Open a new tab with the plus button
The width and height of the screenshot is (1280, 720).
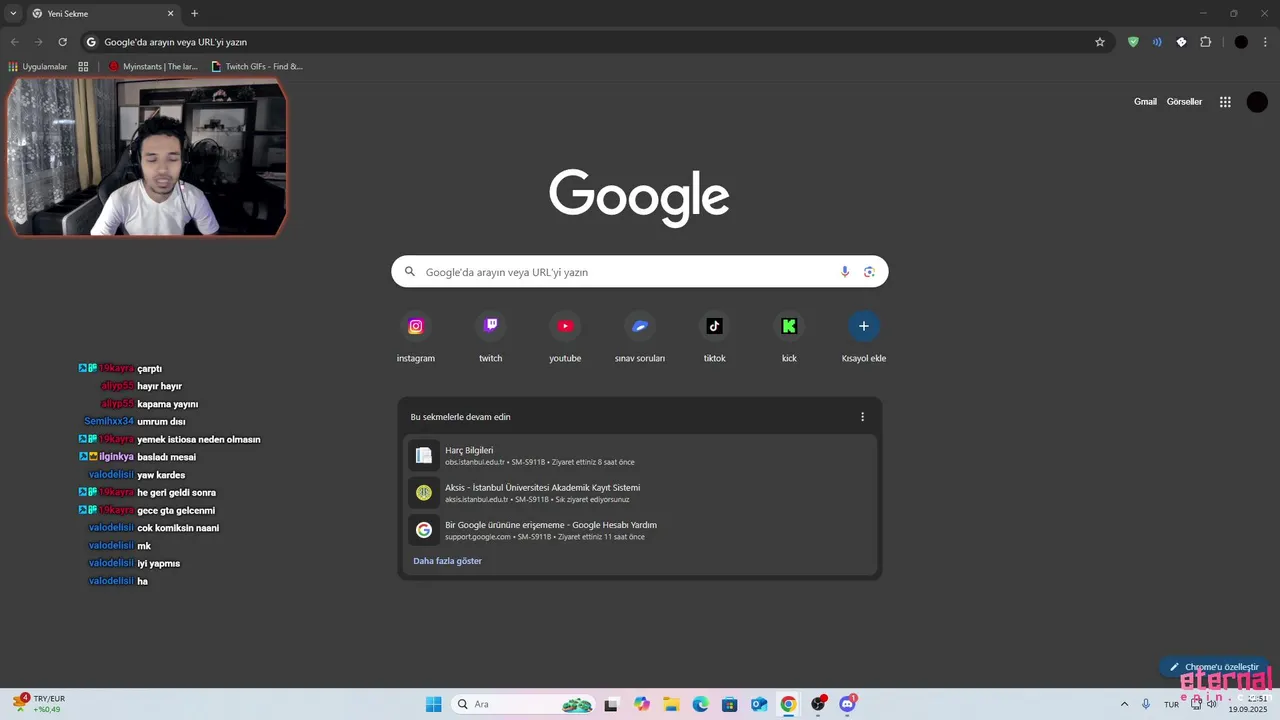coord(194,14)
